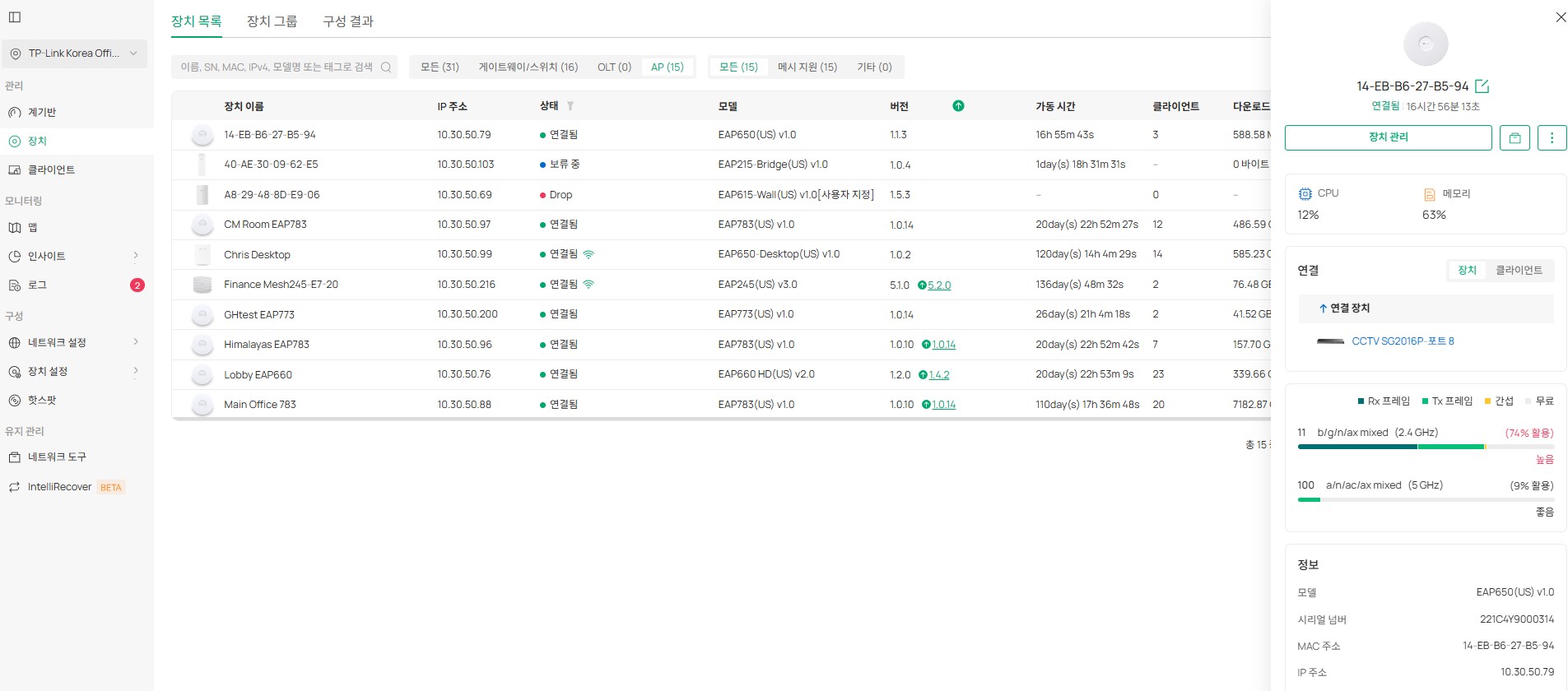Open the more options three-dot menu

(1552, 138)
